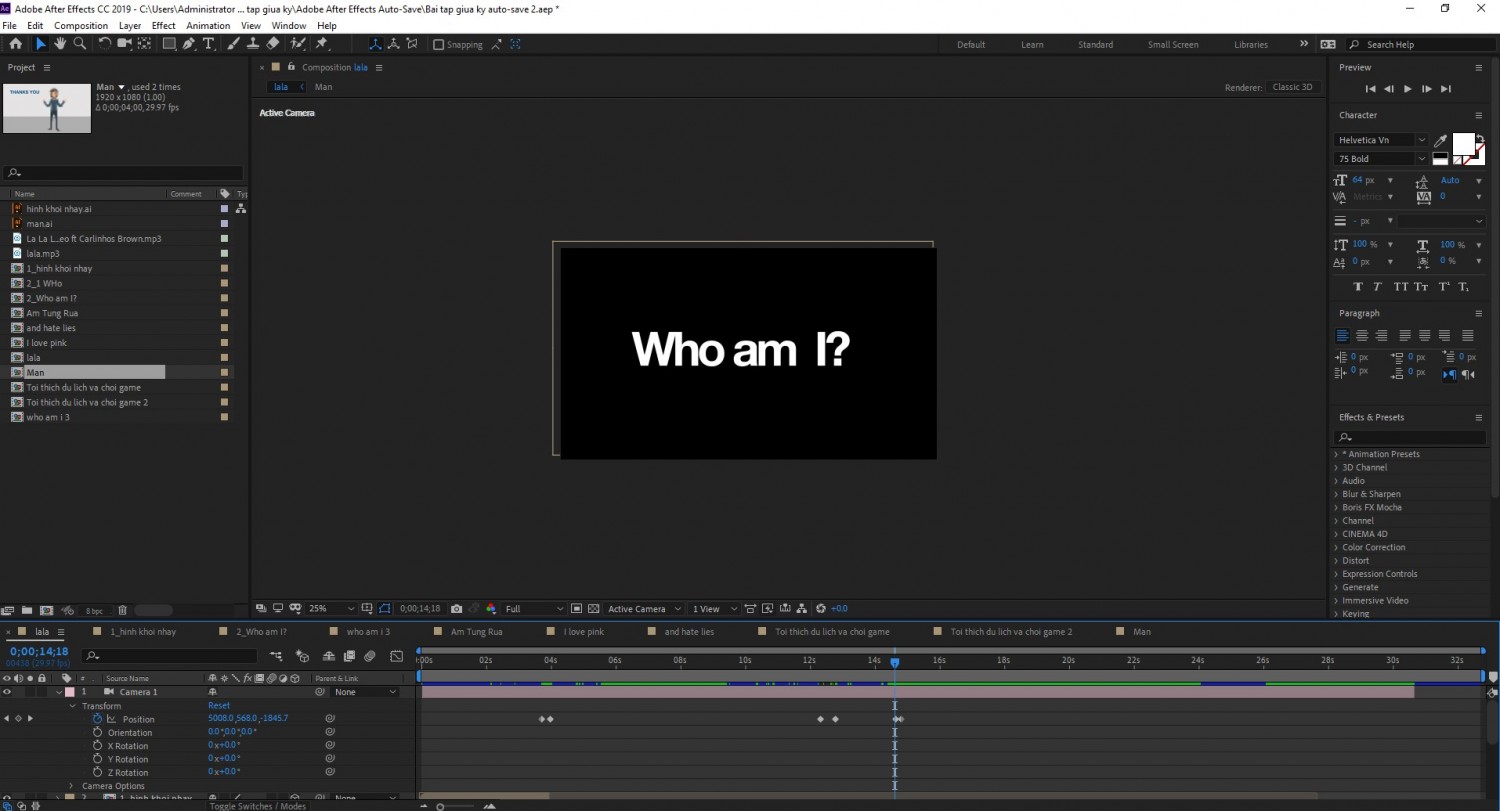Screen dimensions: 1500x811
Task: Switch to the I love pink timeline tab
Action: tap(584, 632)
